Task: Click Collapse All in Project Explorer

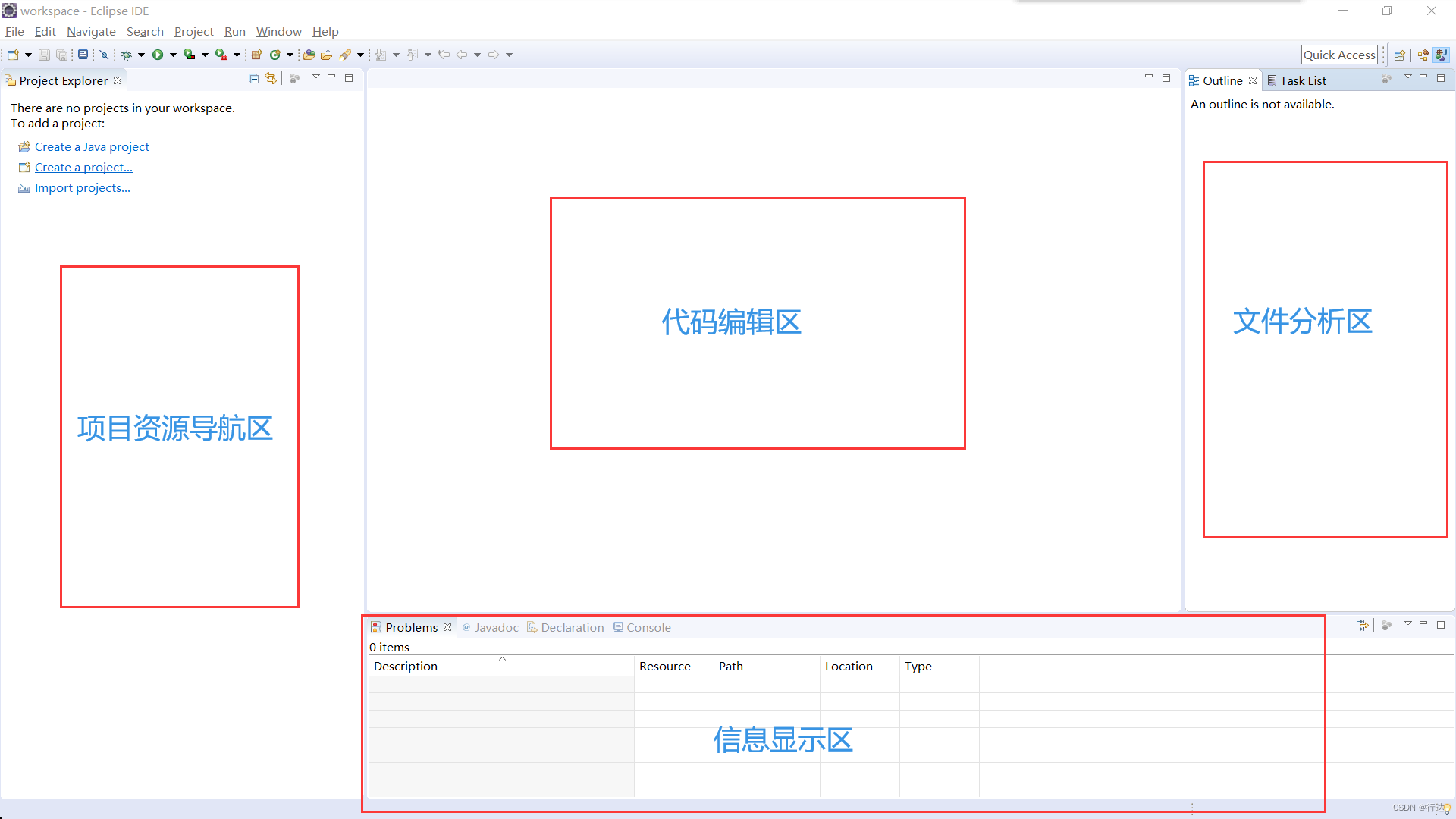Action: point(254,79)
